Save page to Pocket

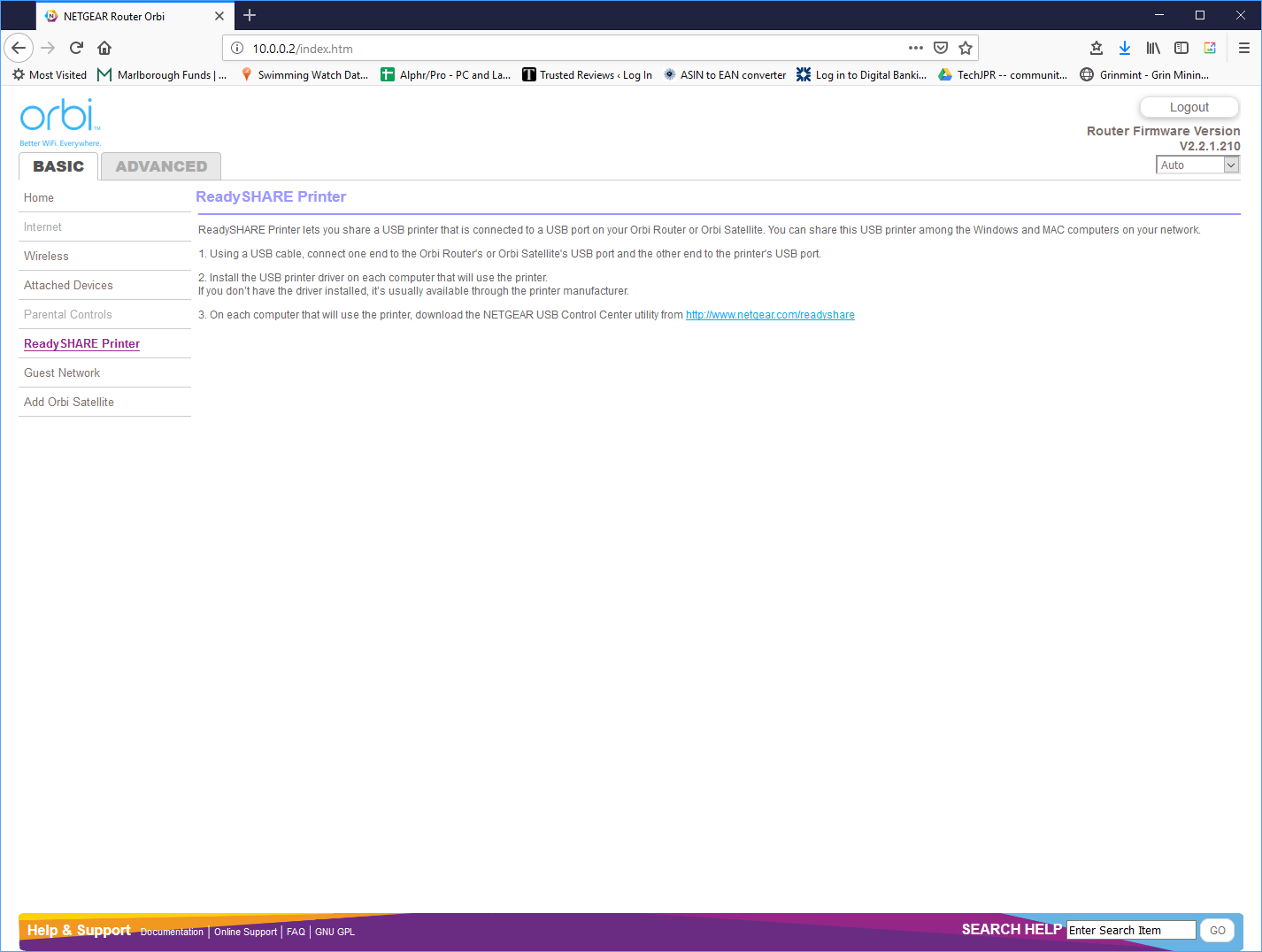coord(941,48)
